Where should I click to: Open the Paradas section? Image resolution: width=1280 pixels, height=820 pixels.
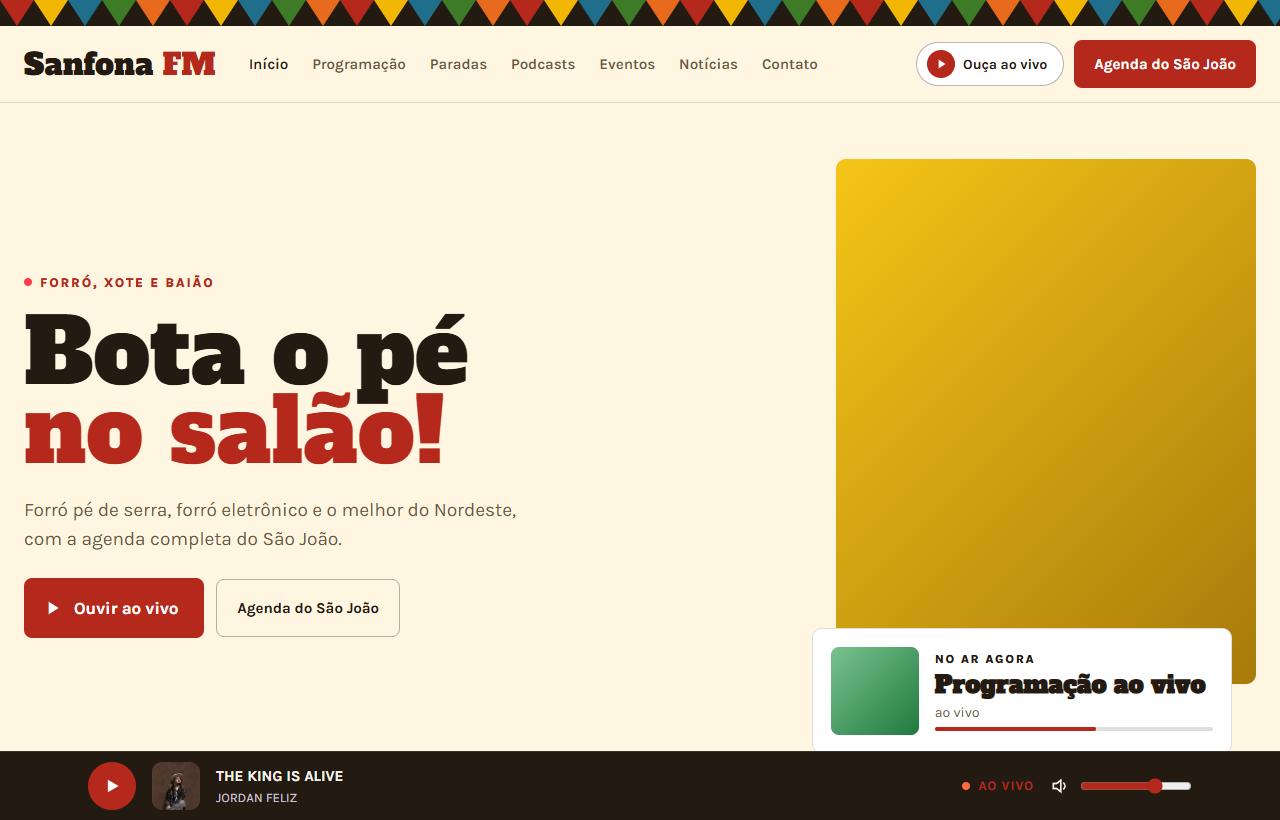click(x=458, y=64)
